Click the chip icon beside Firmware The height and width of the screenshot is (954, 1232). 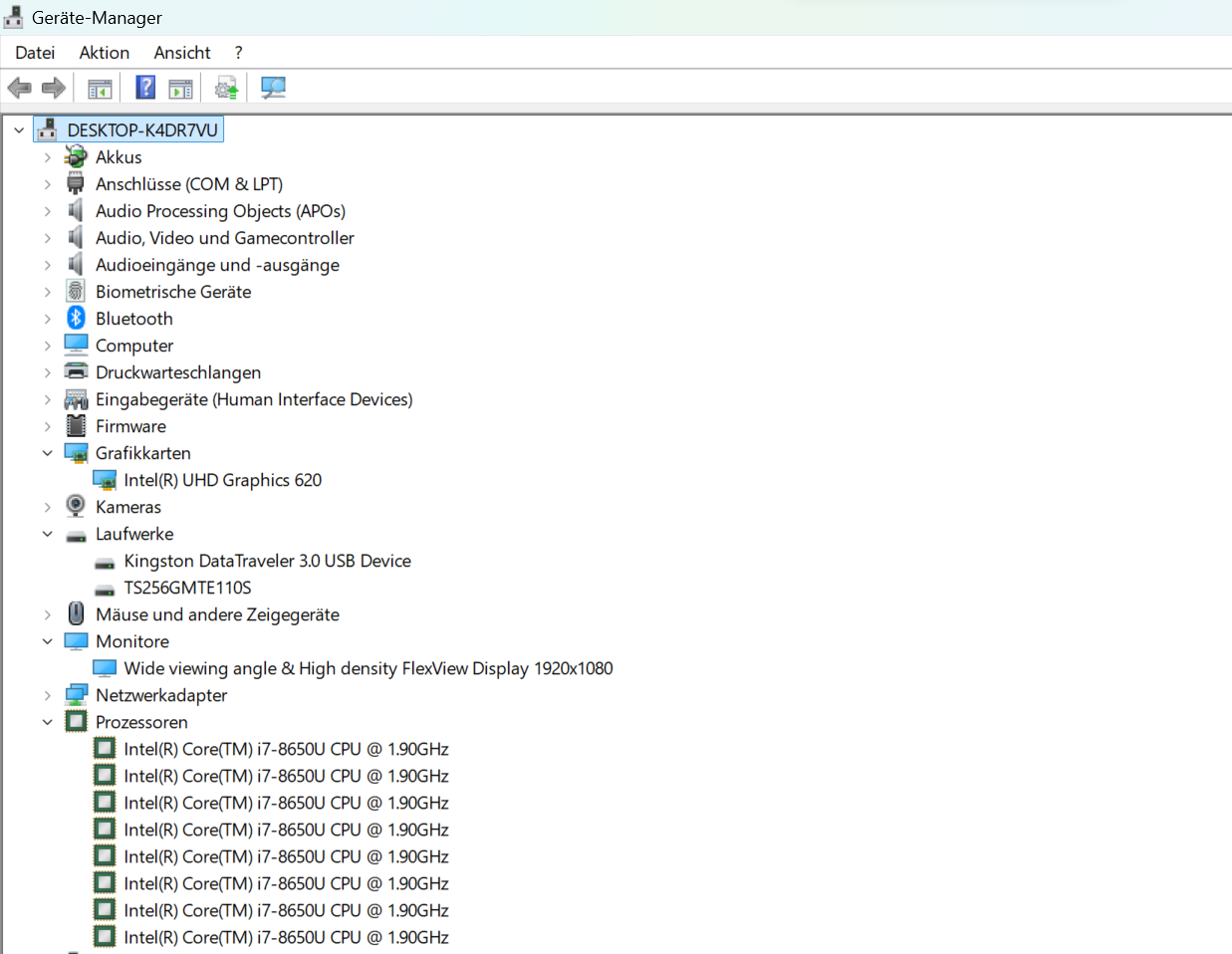click(76, 425)
